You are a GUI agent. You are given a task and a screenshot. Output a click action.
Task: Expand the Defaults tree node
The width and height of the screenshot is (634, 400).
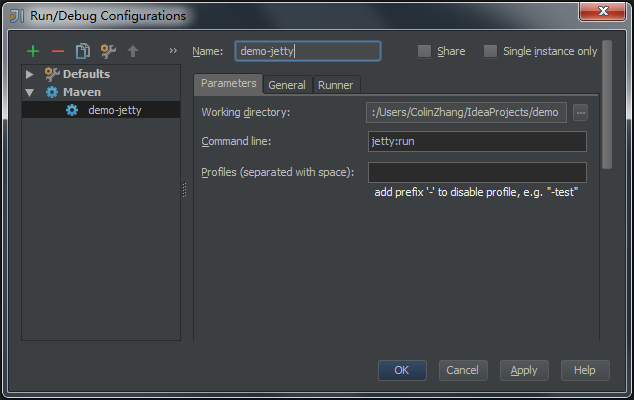pos(30,74)
